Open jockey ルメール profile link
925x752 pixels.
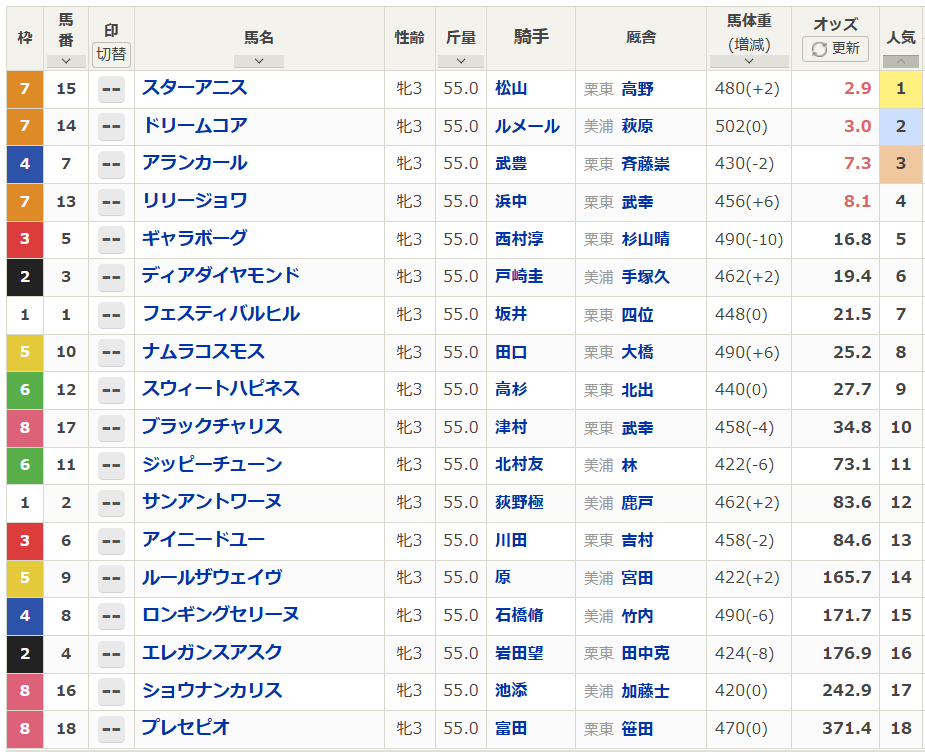point(527,126)
